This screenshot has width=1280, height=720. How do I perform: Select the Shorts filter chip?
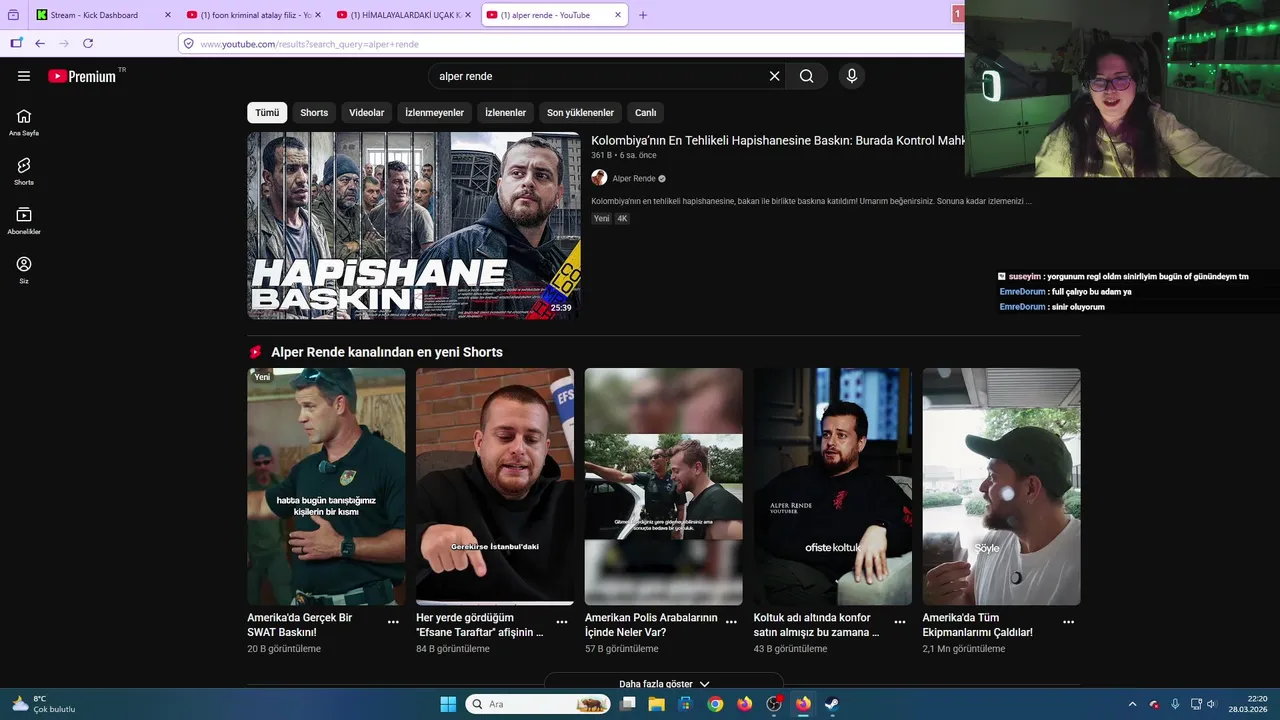coord(314,113)
